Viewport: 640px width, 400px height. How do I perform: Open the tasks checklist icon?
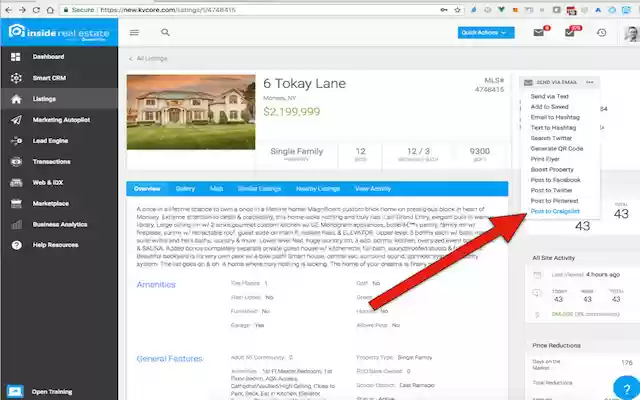pyautogui.click(x=570, y=32)
